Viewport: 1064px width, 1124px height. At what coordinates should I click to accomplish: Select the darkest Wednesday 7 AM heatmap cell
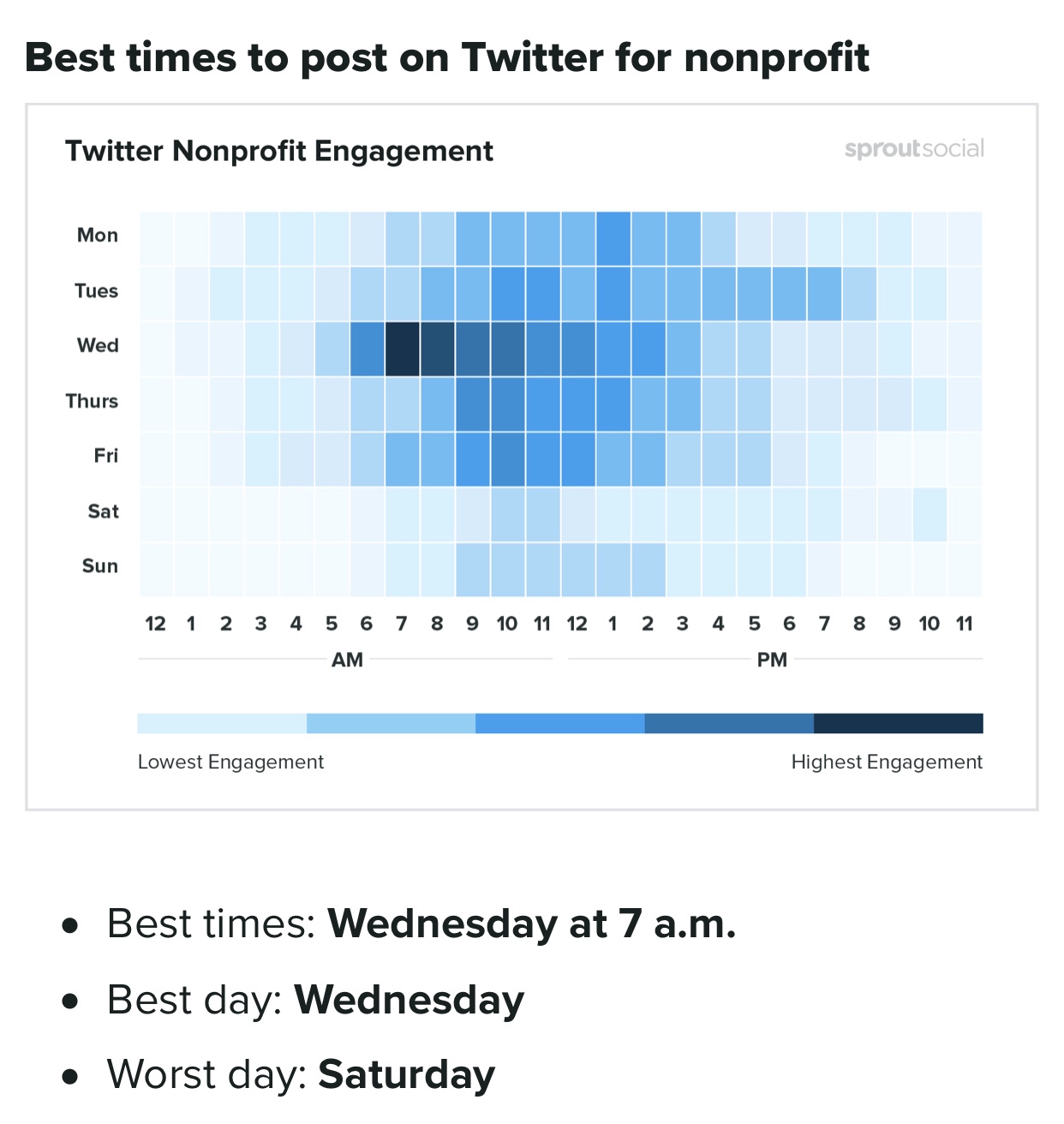pyautogui.click(x=402, y=349)
